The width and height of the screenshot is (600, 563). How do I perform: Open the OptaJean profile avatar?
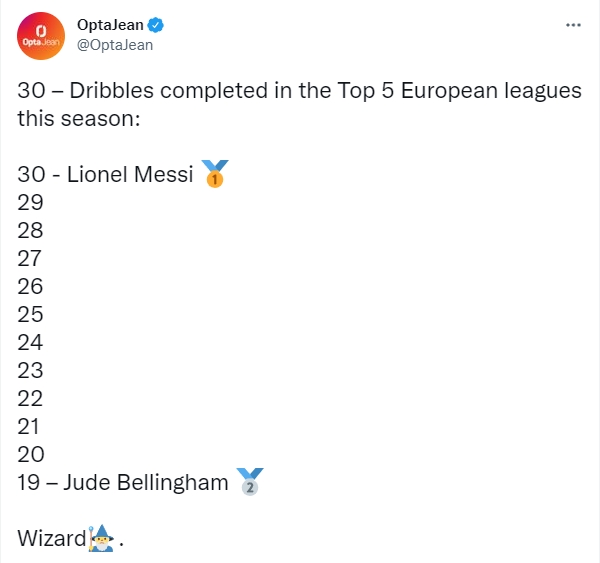[41, 36]
